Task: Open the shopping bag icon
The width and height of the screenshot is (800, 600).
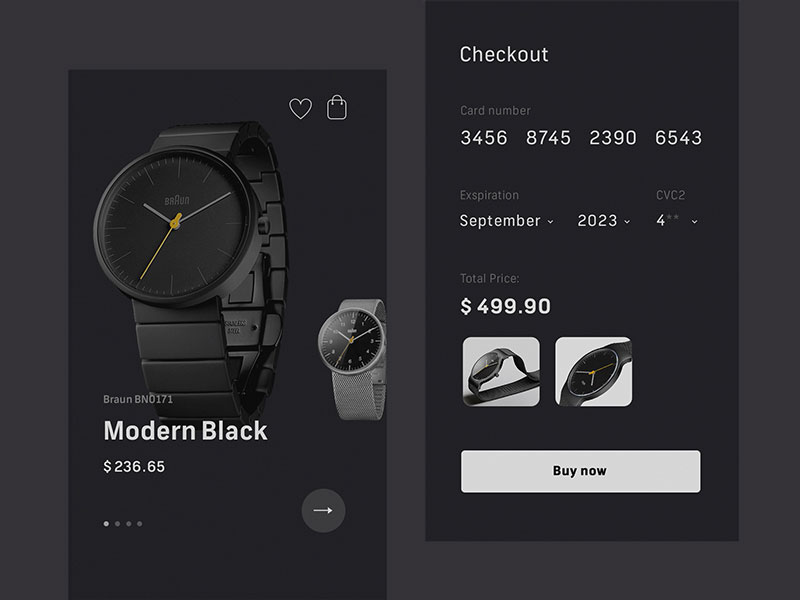Action: 338,108
